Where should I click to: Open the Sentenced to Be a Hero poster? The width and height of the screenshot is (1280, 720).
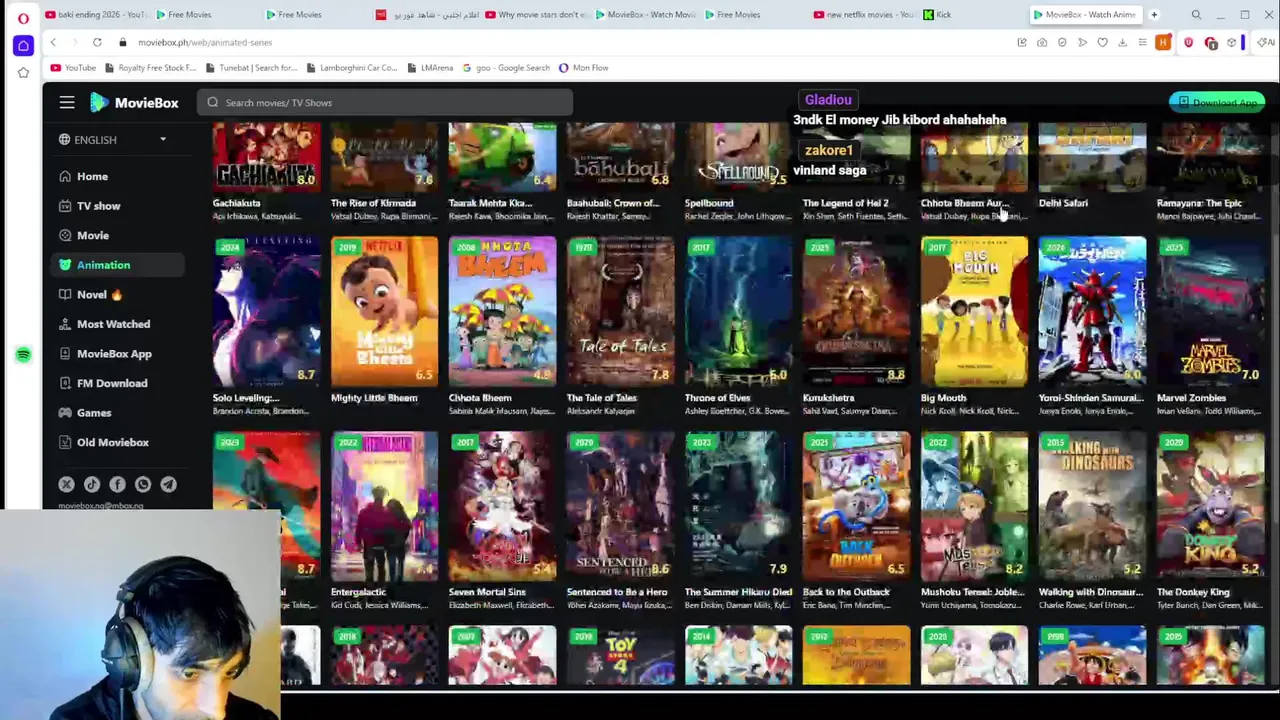[620, 507]
